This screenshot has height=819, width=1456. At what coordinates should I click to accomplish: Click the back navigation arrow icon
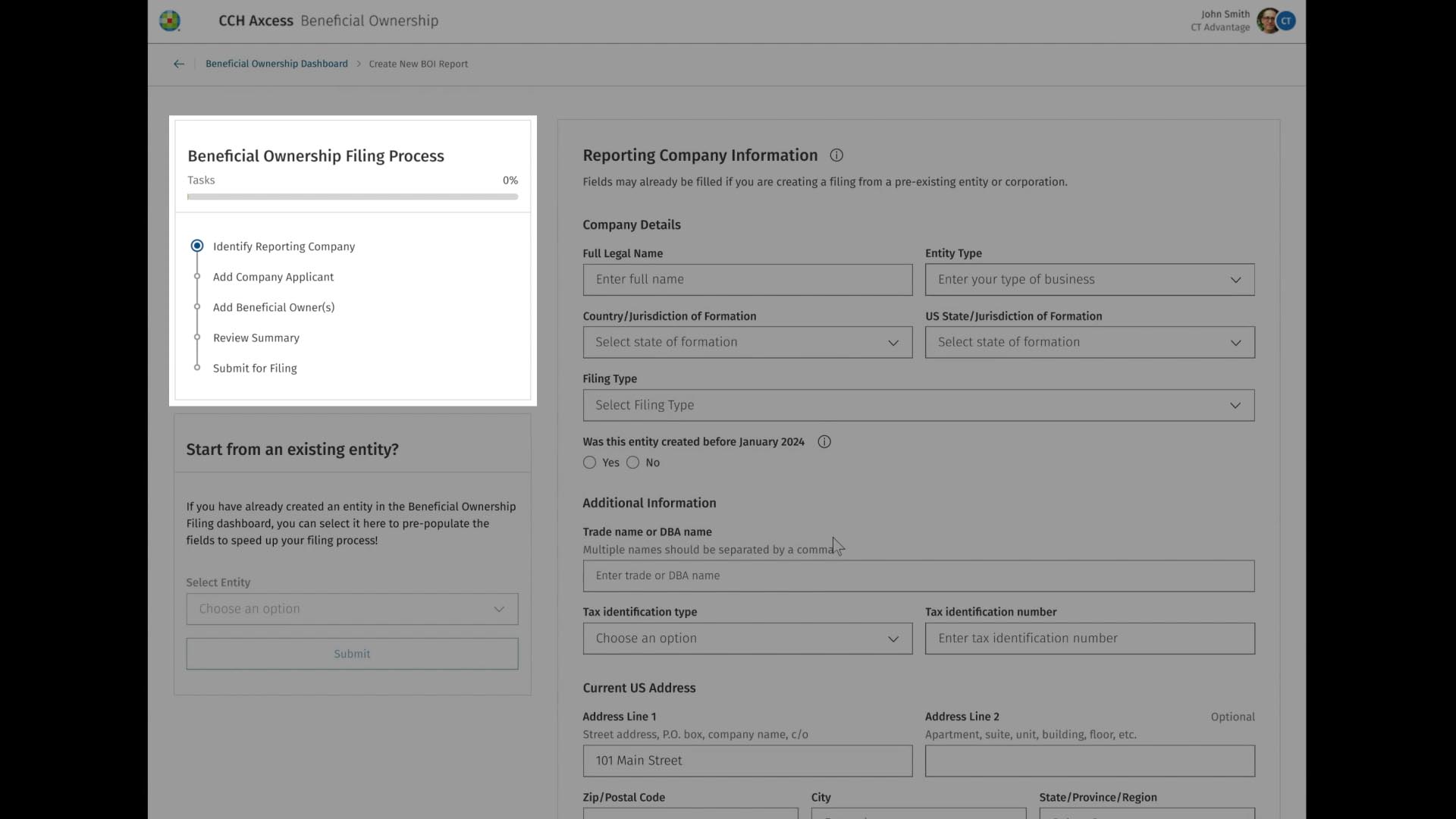[178, 64]
